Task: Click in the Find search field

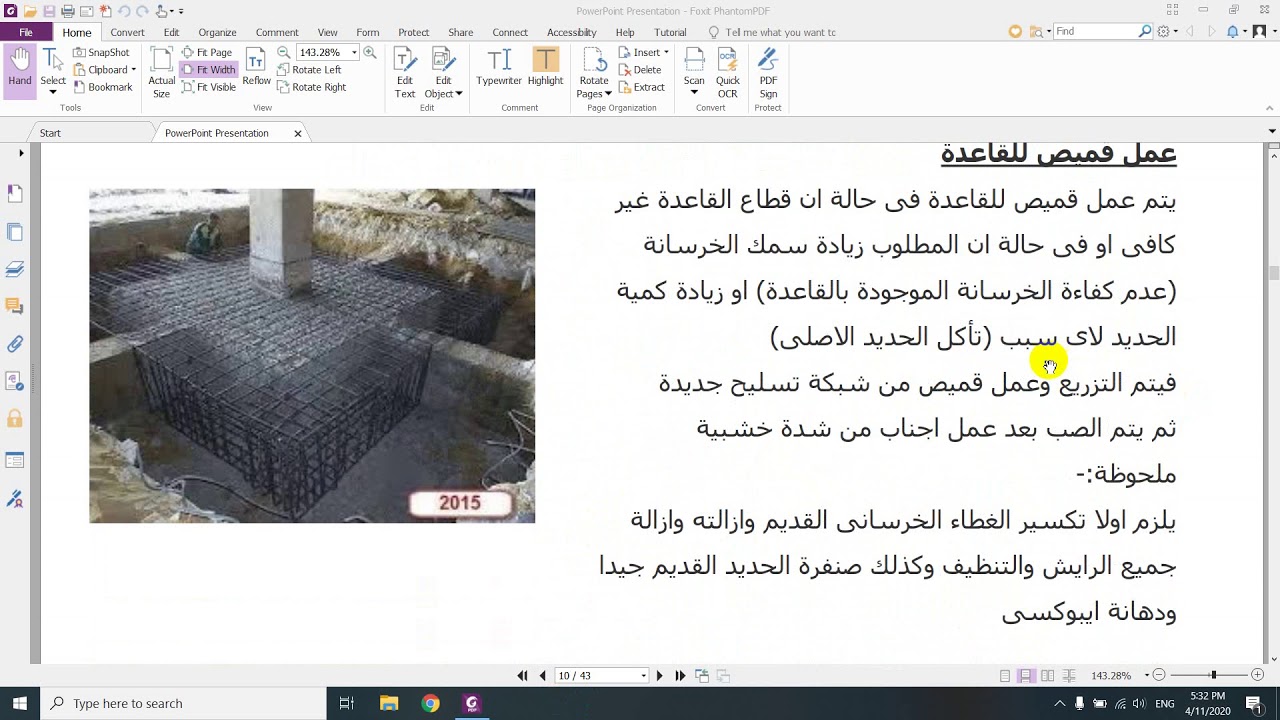Action: tap(1096, 31)
